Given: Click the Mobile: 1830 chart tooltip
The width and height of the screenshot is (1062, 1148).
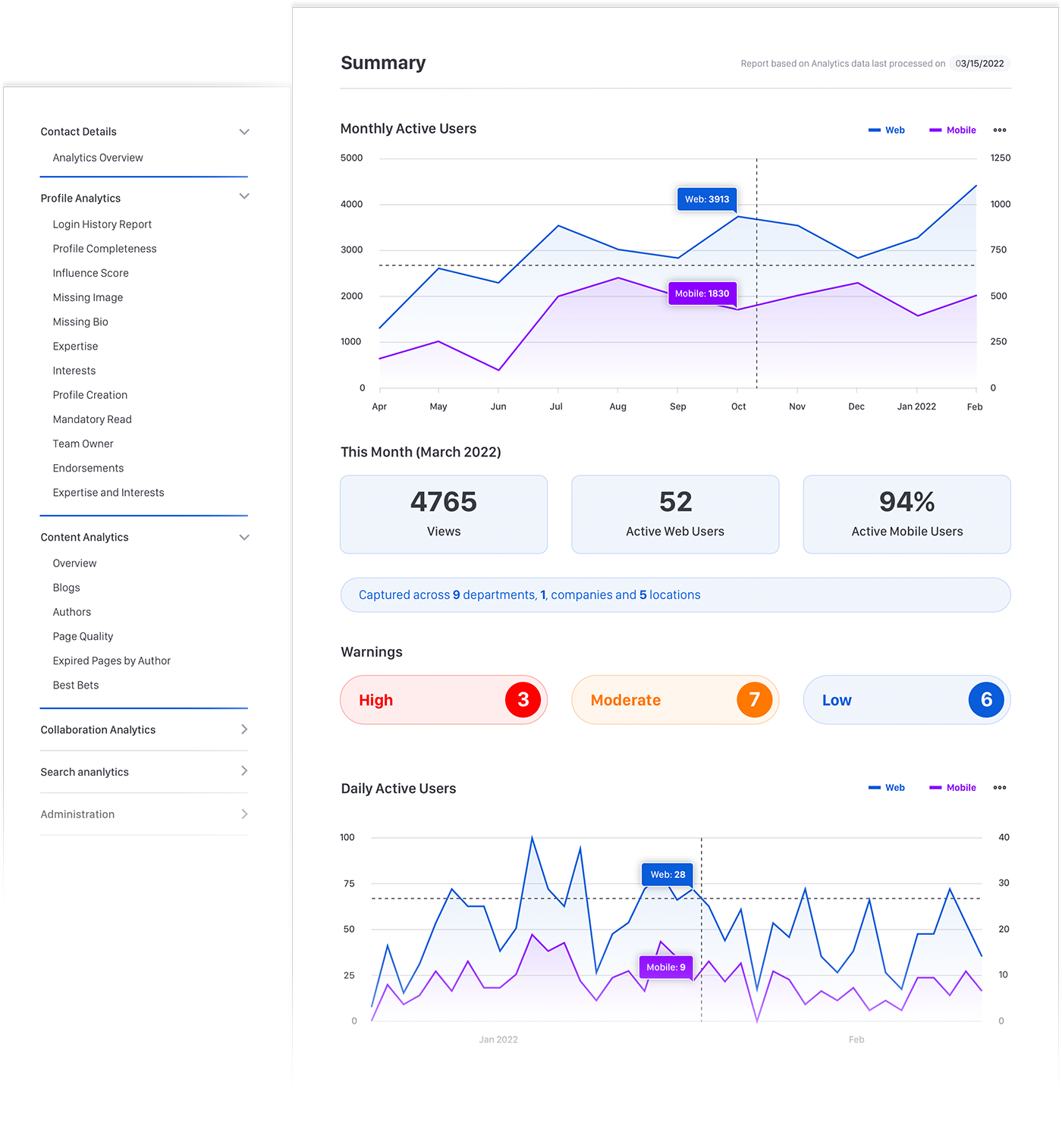Looking at the screenshot, I should click(x=702, y=293).
